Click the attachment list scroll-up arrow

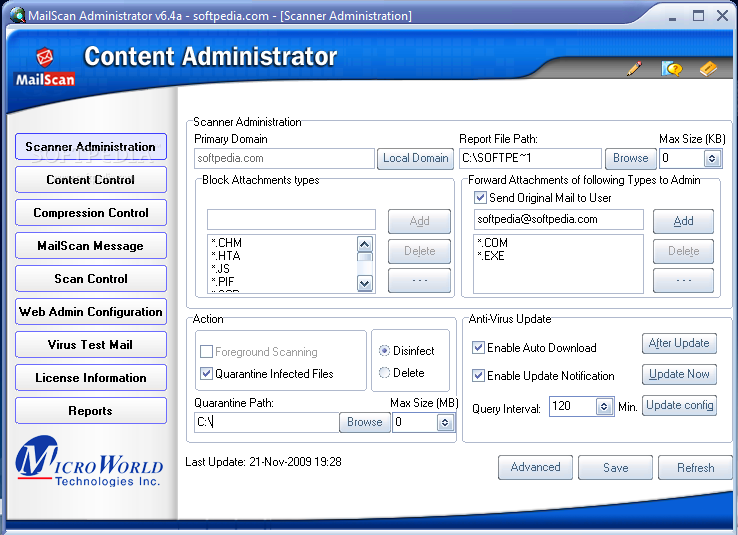[x=365, y=244]
